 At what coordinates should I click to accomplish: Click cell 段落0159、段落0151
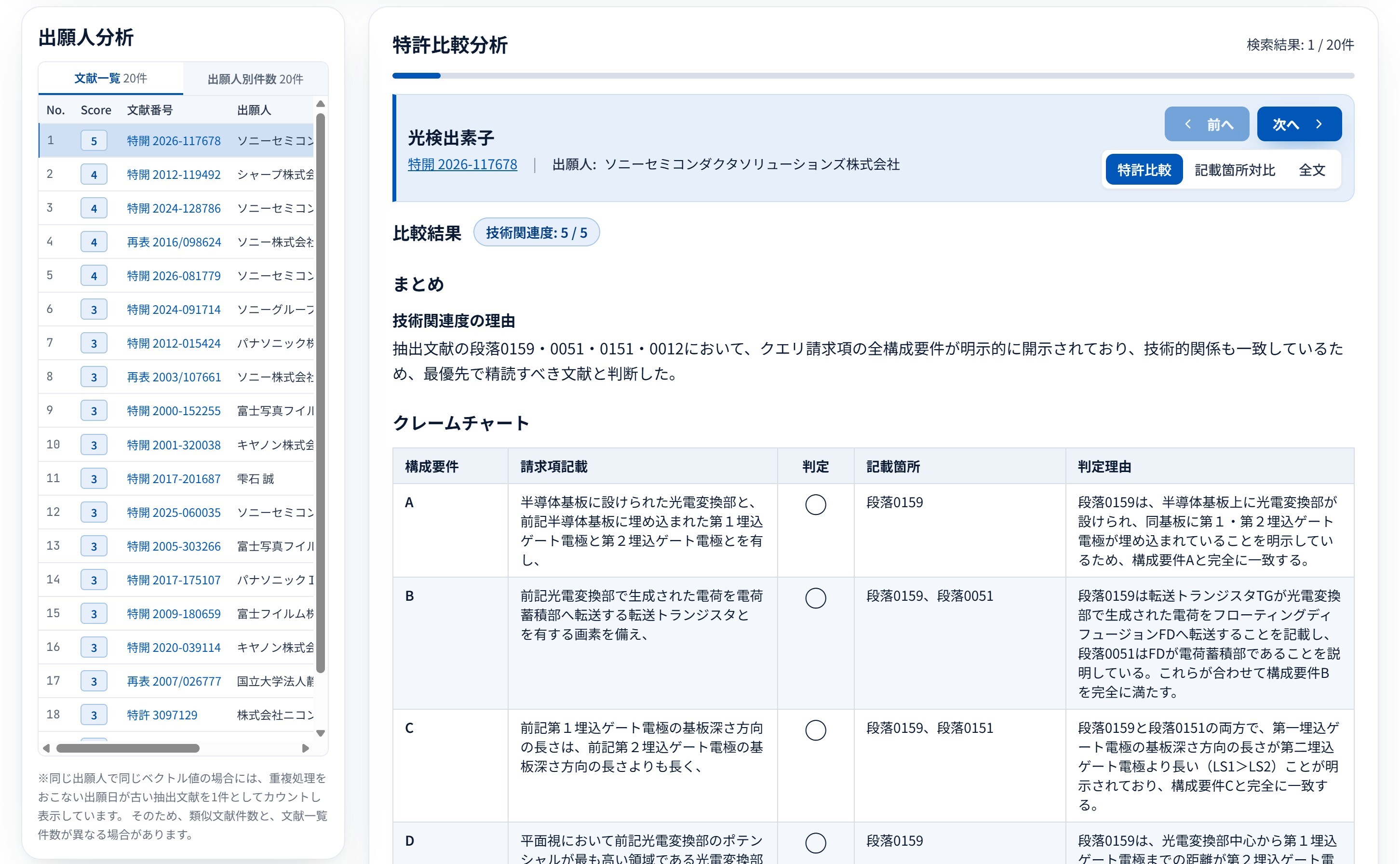(x=929, y=728)
